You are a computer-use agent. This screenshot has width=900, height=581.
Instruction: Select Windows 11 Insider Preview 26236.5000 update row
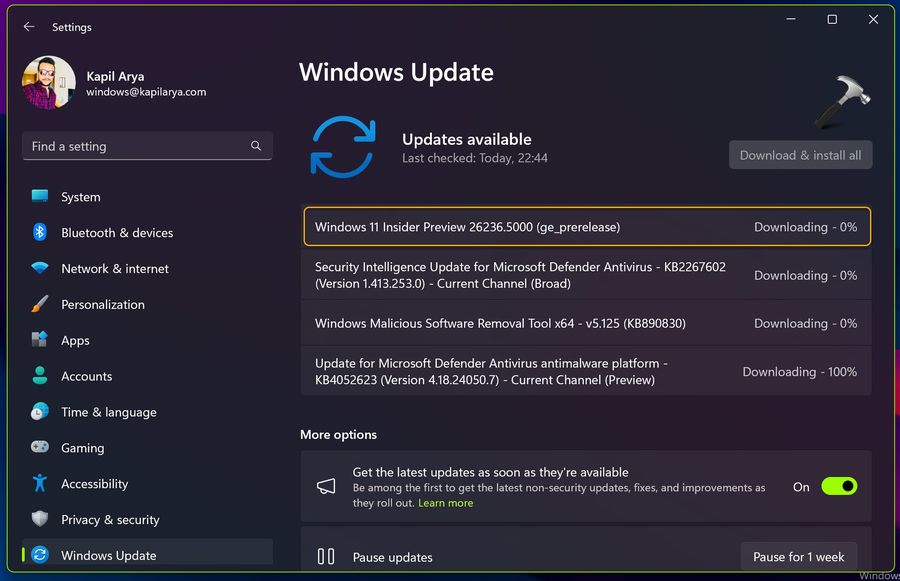point(587,227)
